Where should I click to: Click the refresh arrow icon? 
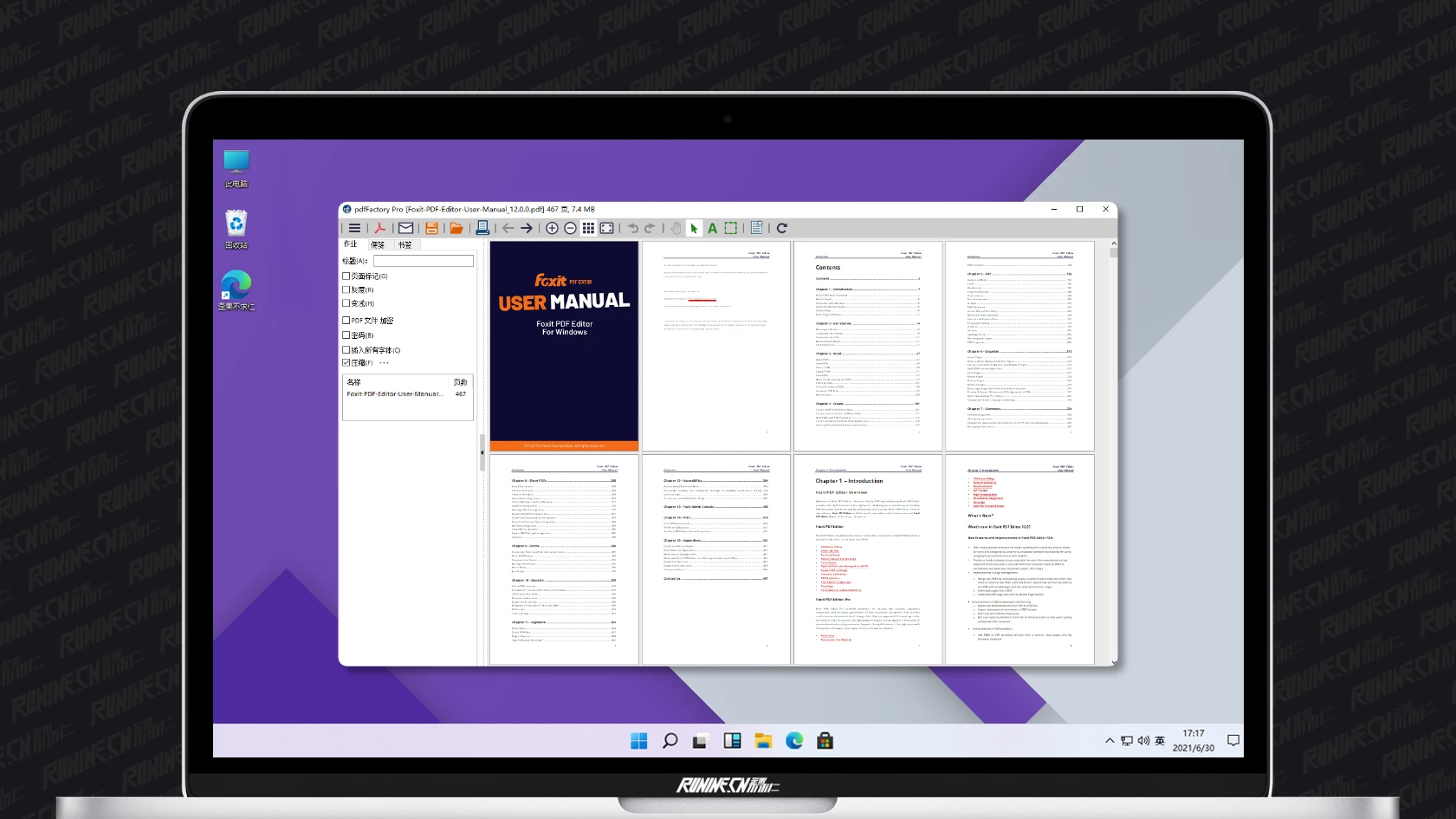[x=781, y=228]
